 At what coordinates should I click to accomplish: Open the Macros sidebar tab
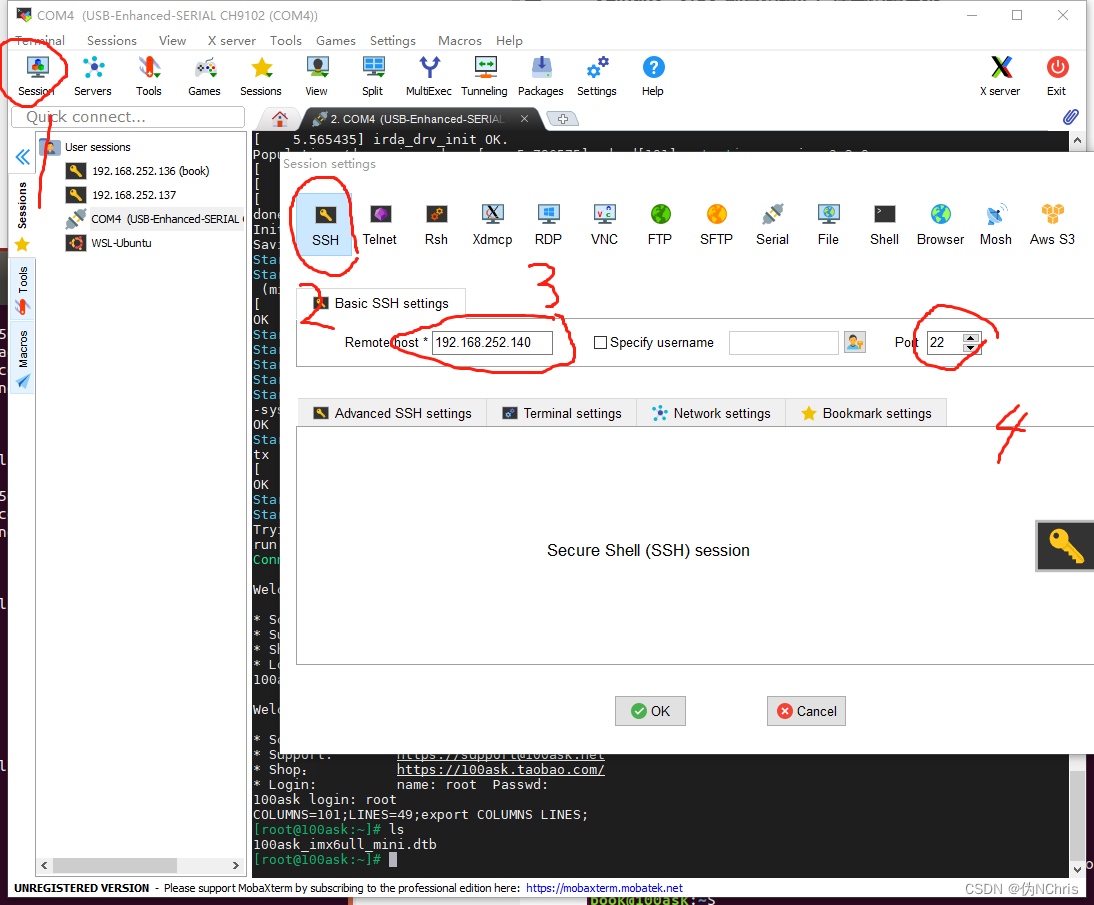click(x=23, y=358)
